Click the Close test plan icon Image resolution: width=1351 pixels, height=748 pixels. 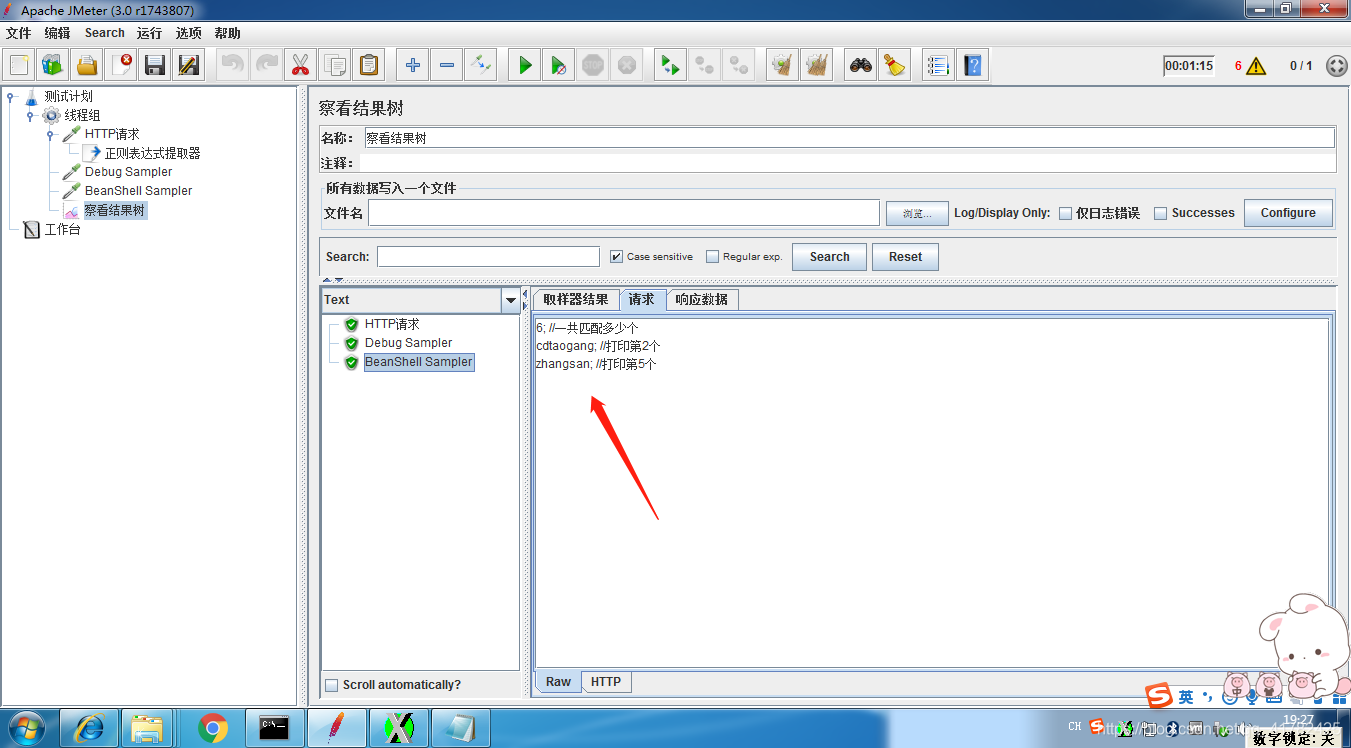point(121,66)
